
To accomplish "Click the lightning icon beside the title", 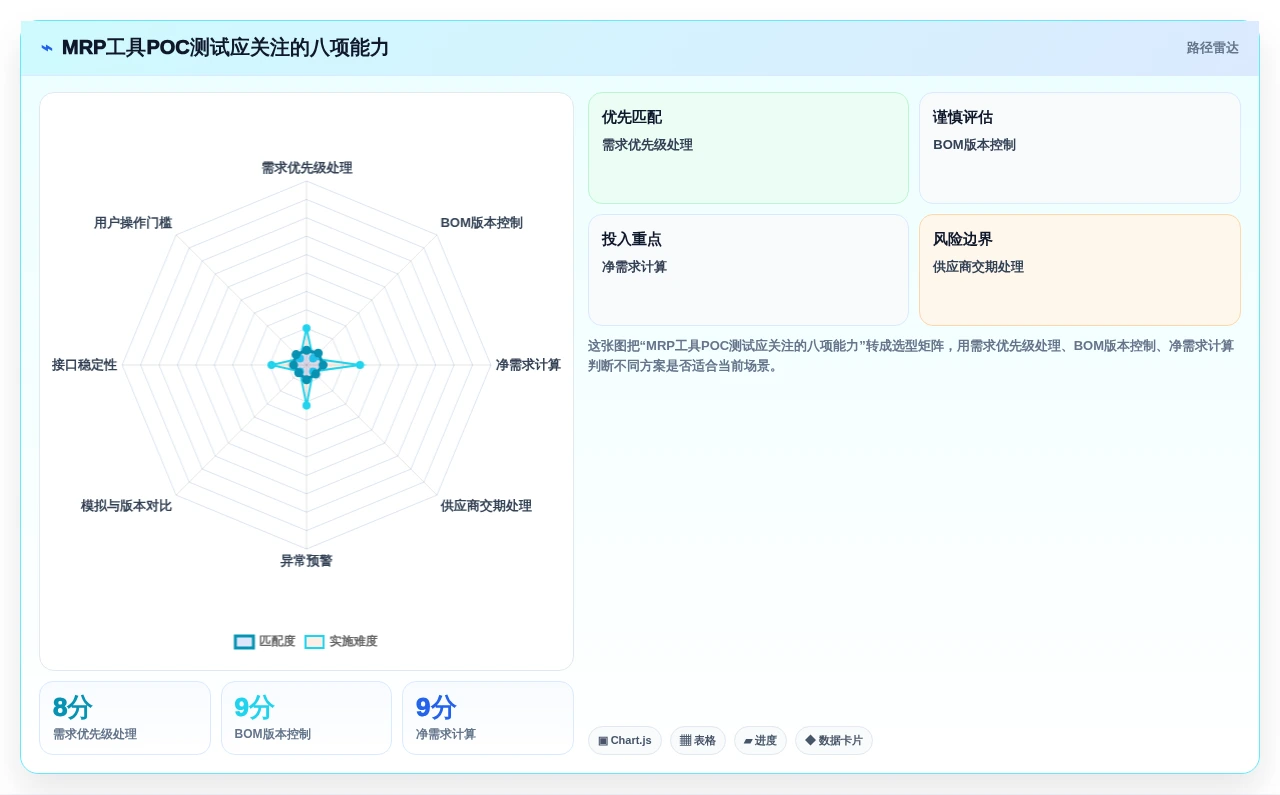I will point(47,48).
